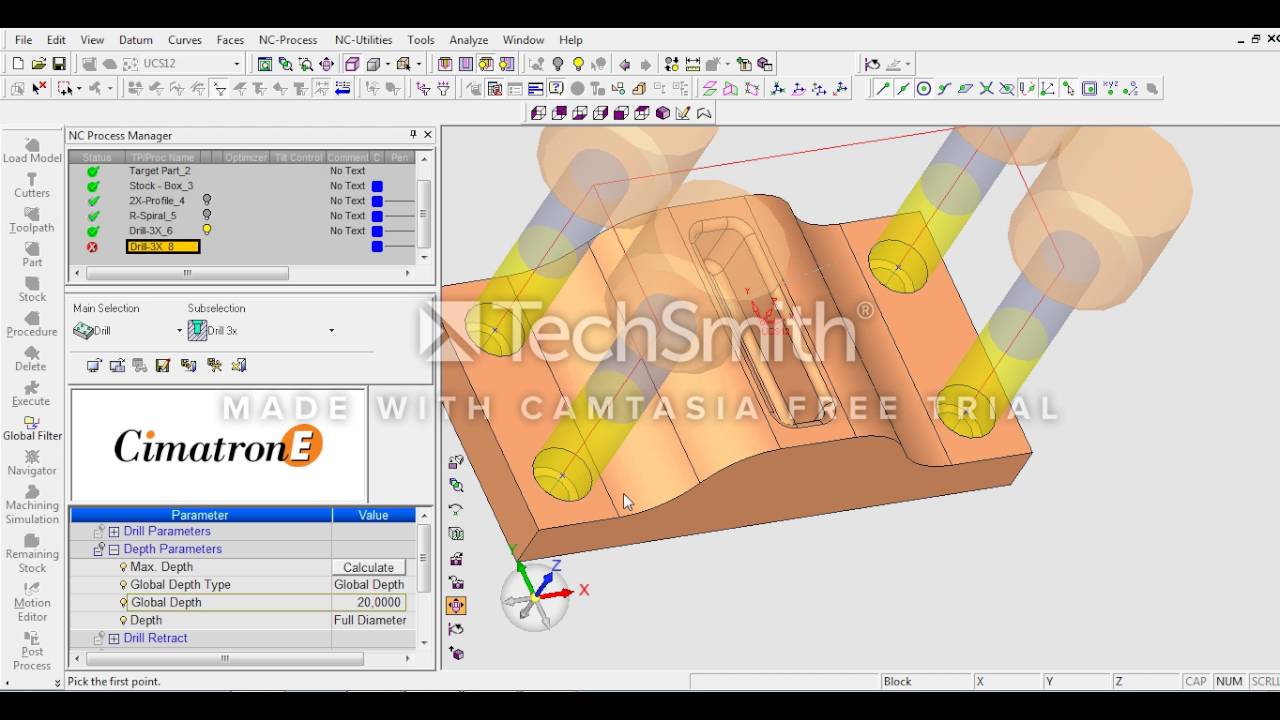Click the blue color swatch of Stock - Box_3
Image resolution: width=1280 pixels, height=720 pixels.
(377, 186)
